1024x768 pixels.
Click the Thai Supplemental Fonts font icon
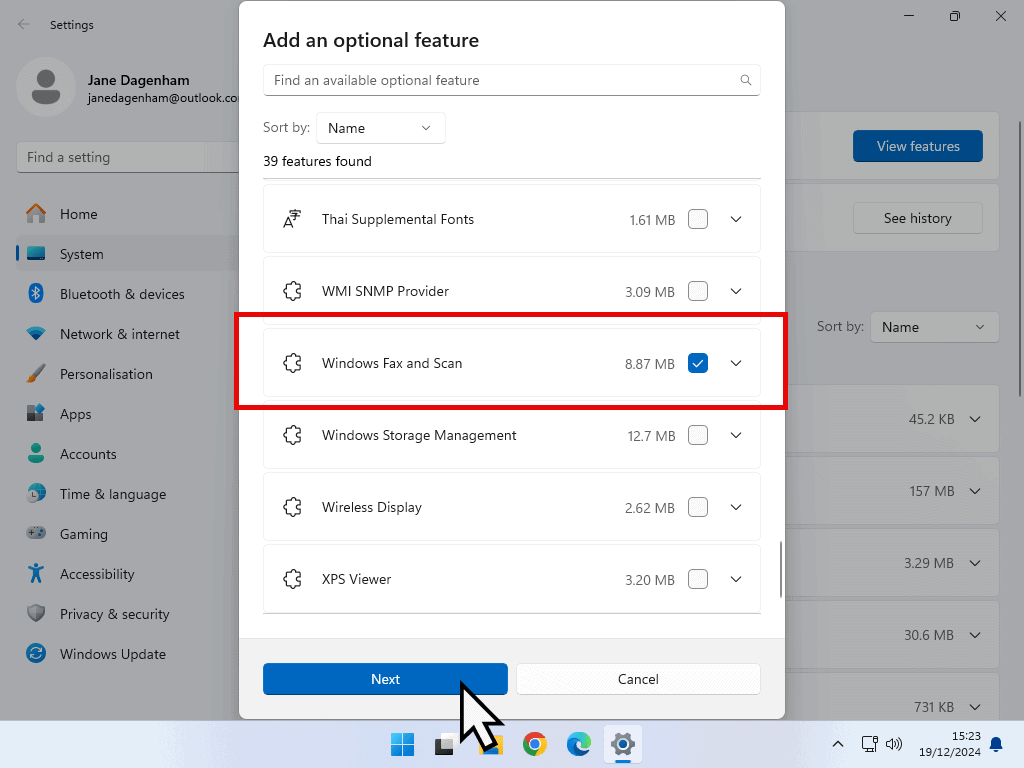pyautogui.click(x=292, y=219)
